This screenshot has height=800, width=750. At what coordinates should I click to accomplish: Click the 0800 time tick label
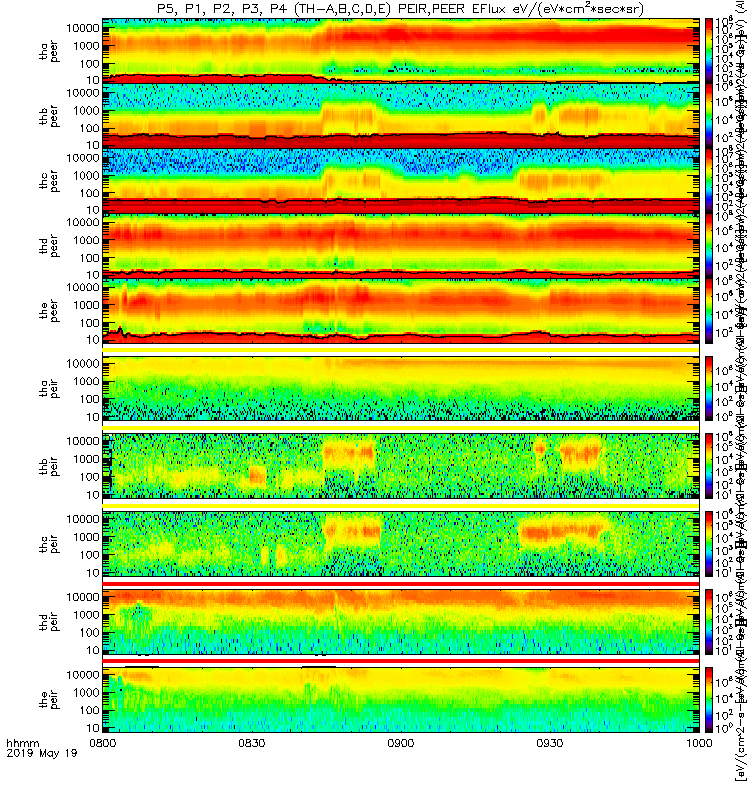(103, 743)
